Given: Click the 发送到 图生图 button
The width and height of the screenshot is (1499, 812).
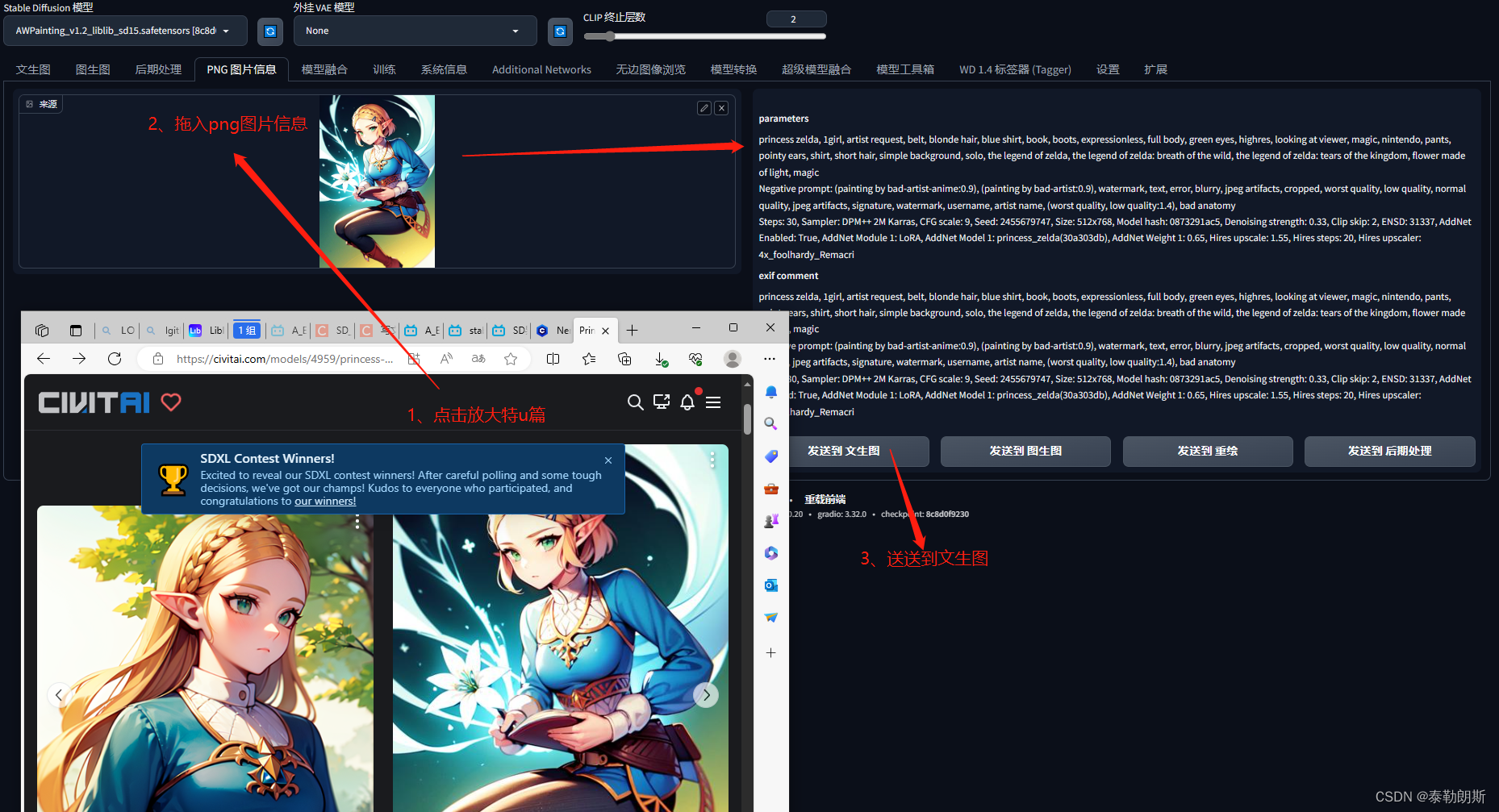Looking at the screenshot, I should (x=1025, y=452).
